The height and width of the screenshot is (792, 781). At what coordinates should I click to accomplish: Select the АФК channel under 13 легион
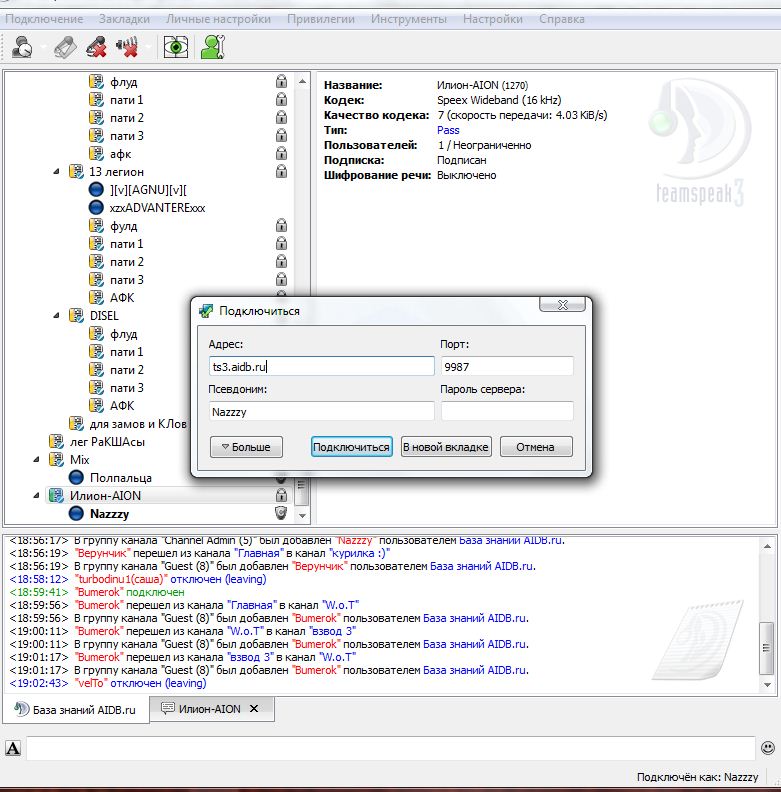click(x=122, y=298)
